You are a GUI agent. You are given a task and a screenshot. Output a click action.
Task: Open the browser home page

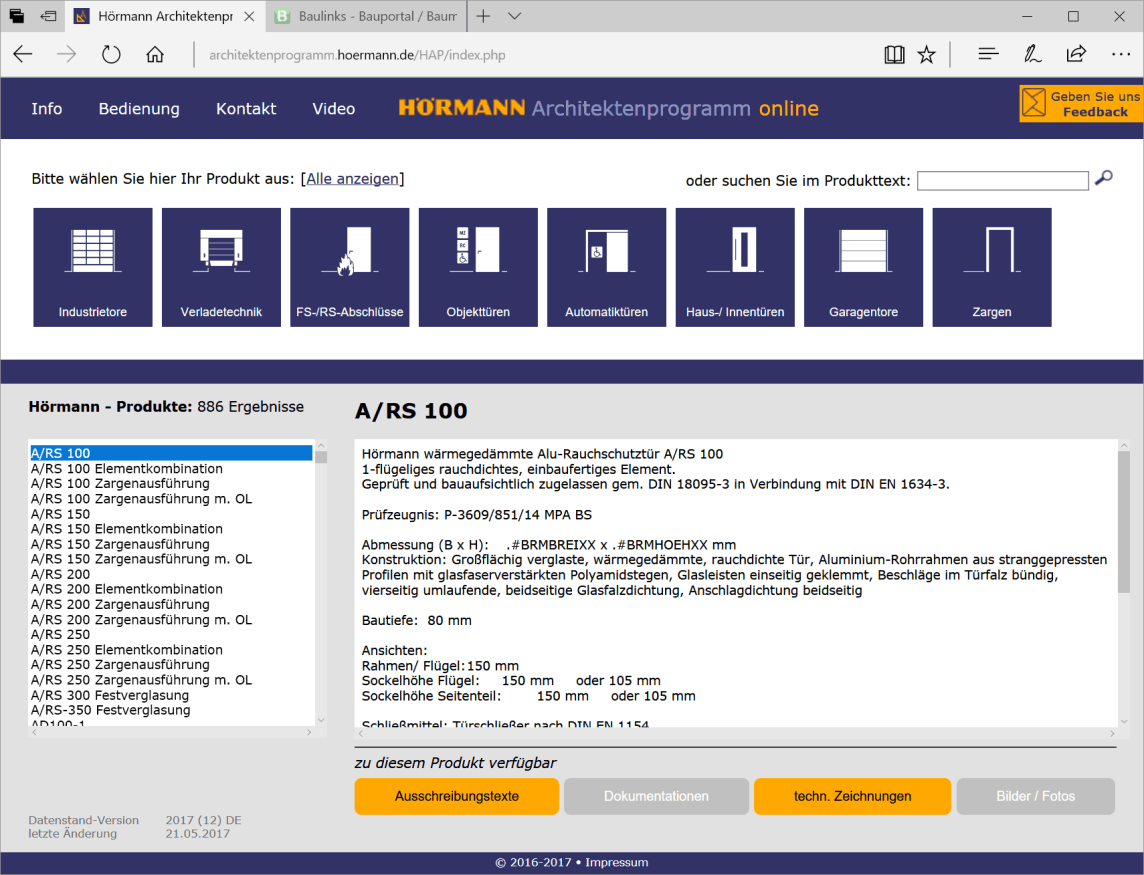pyautogui.click(x=155, y=54)
